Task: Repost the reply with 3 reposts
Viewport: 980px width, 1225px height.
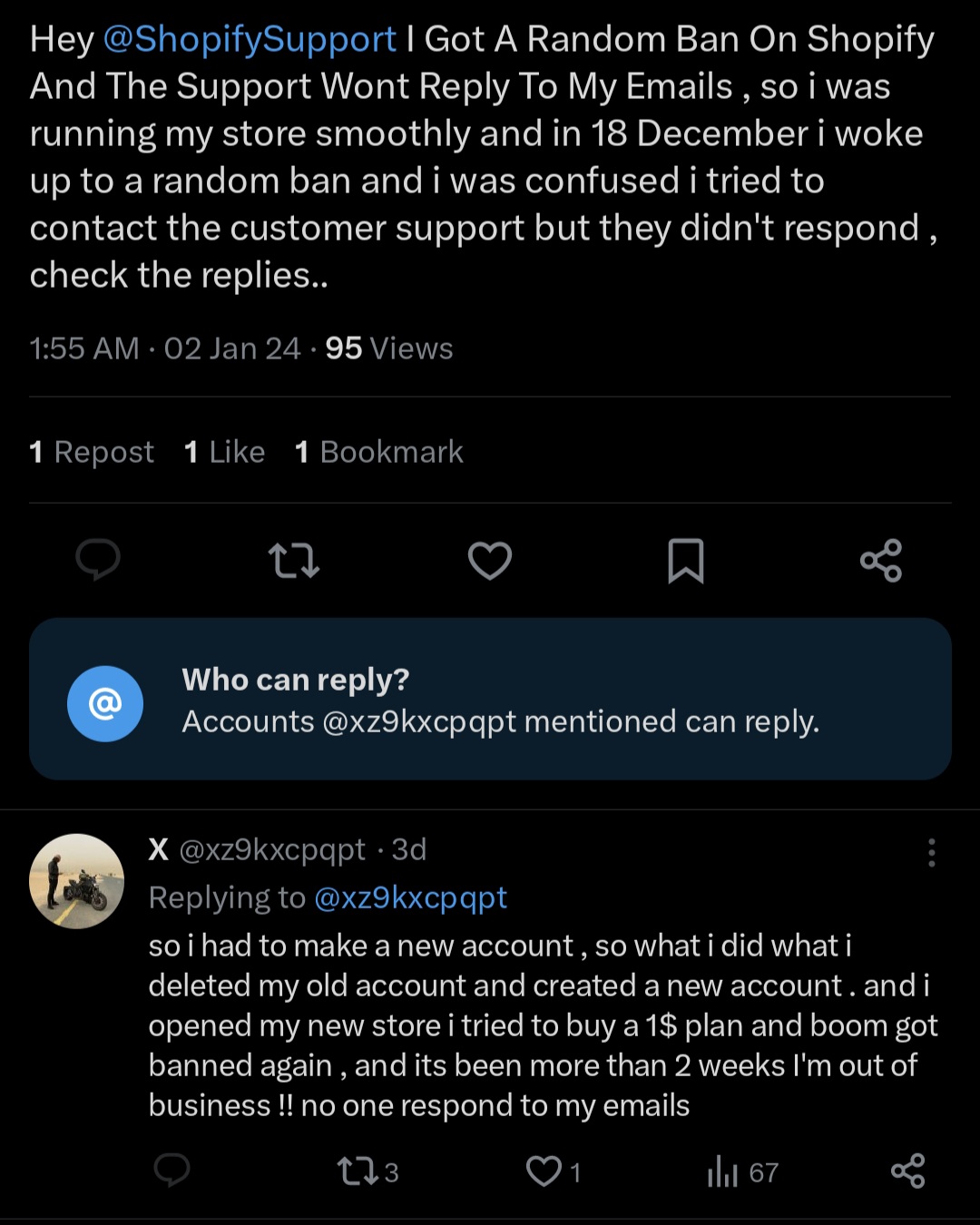Action: click(x=367, y=1171)
